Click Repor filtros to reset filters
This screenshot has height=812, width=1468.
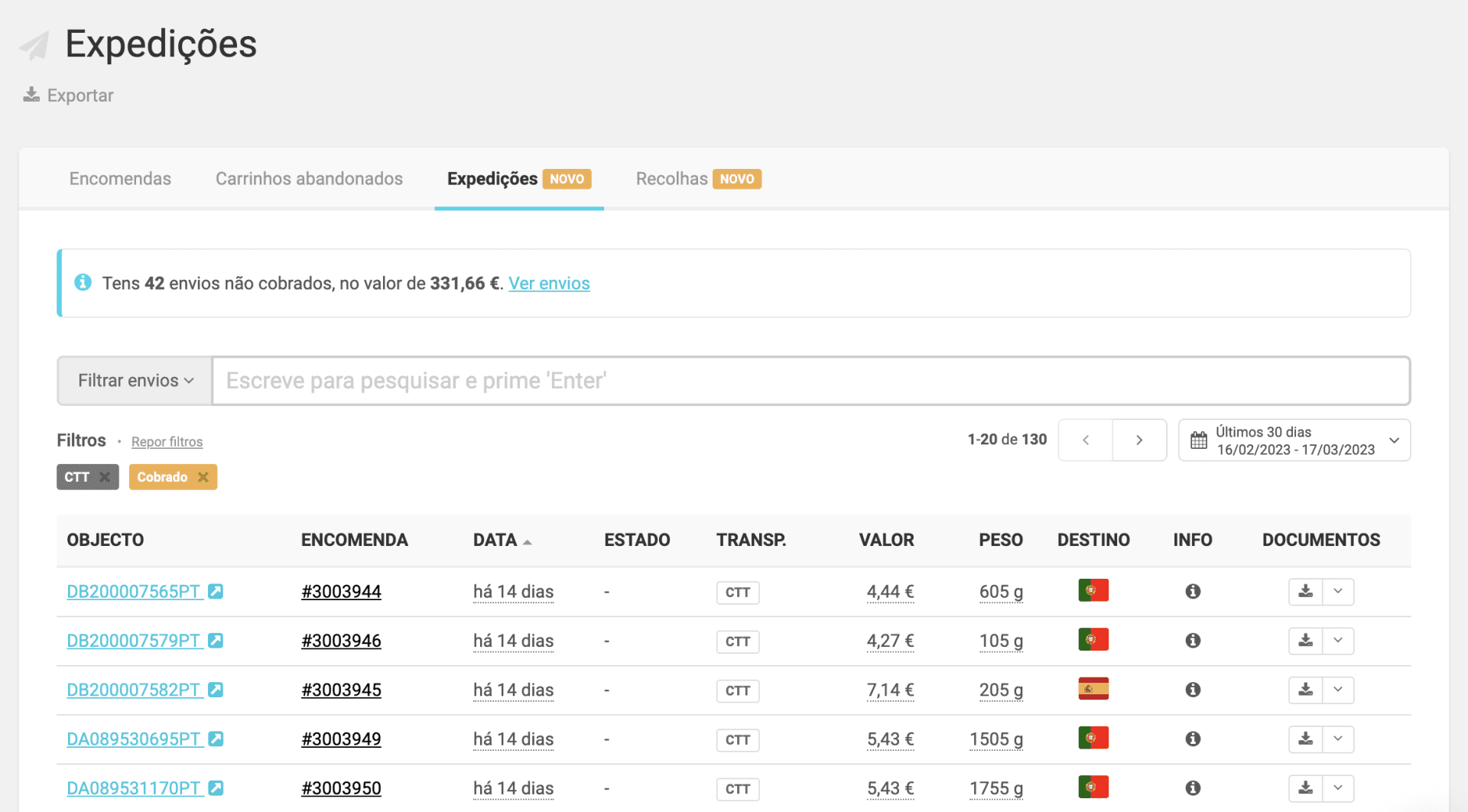167,442
